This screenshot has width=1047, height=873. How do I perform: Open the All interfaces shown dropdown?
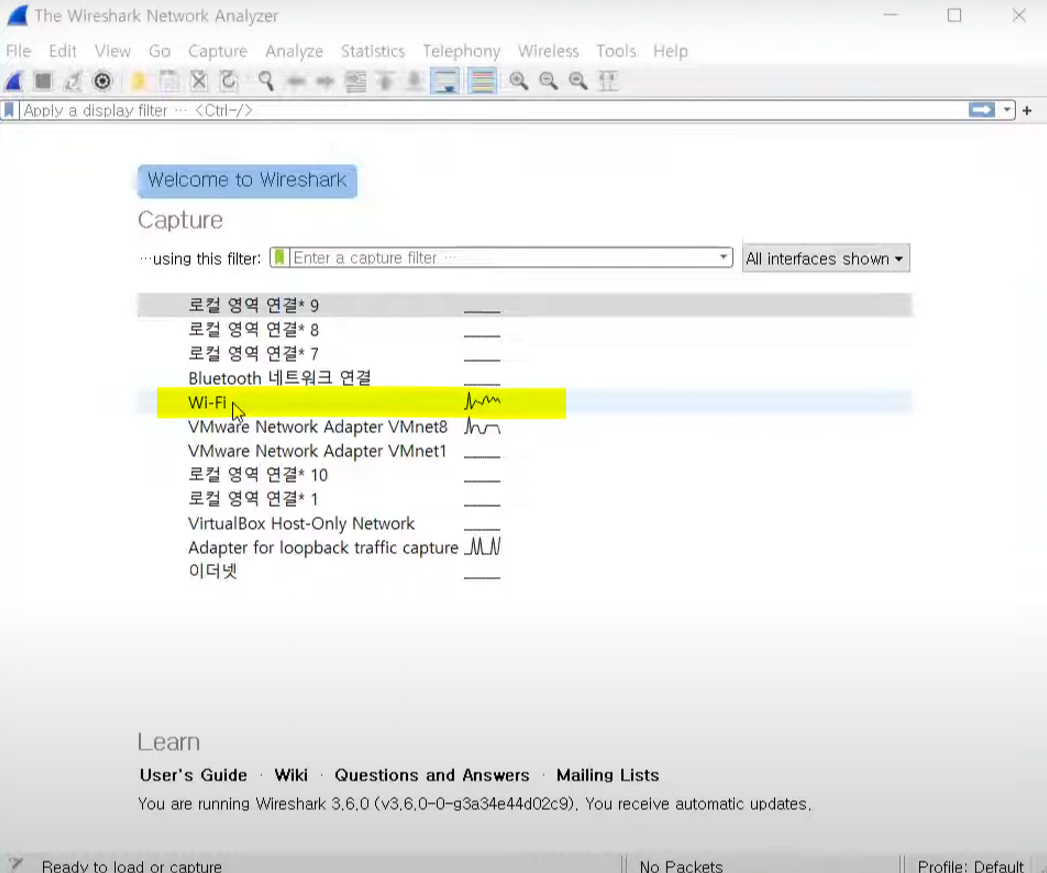click(826, 258)
